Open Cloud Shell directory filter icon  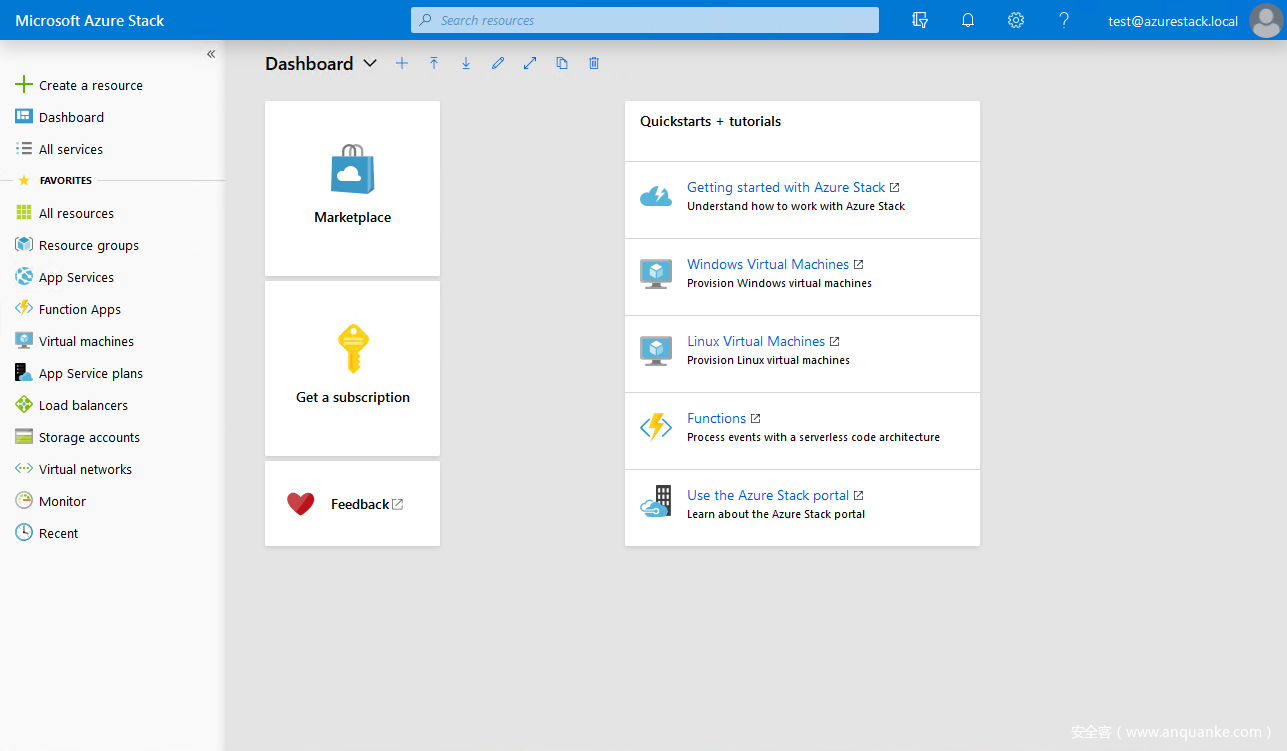920,20
